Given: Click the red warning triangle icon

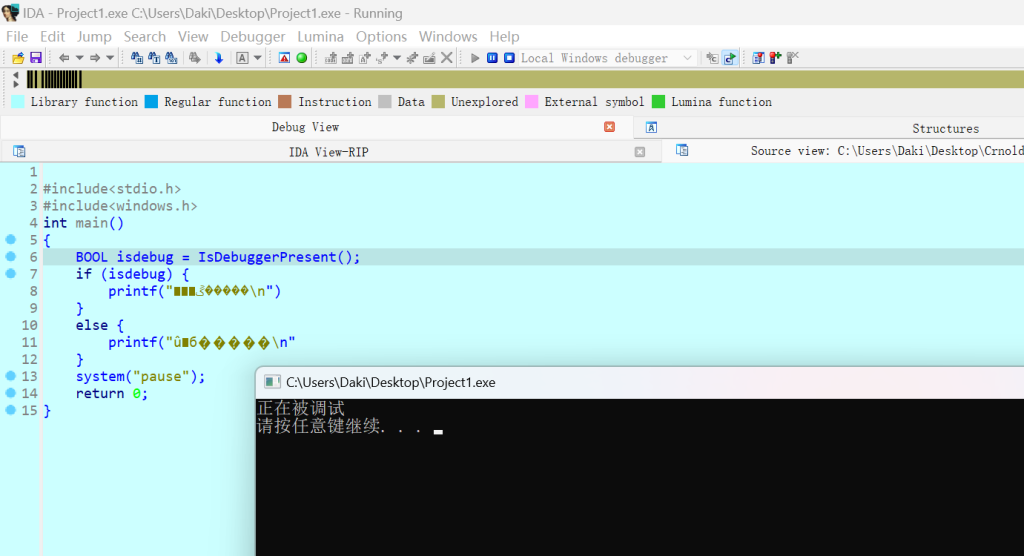Looking at the screenshot, I should pos(284,58).
